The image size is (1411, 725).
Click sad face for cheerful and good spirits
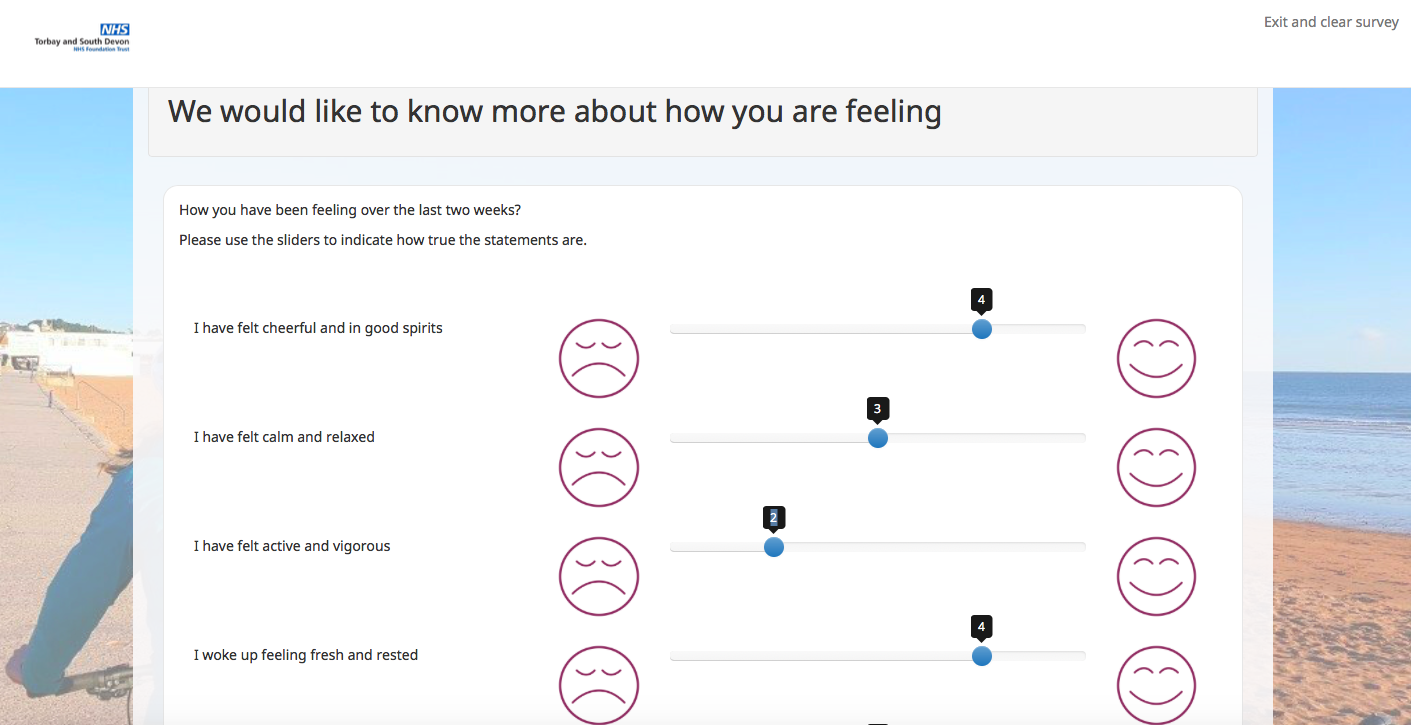point(598,358)
